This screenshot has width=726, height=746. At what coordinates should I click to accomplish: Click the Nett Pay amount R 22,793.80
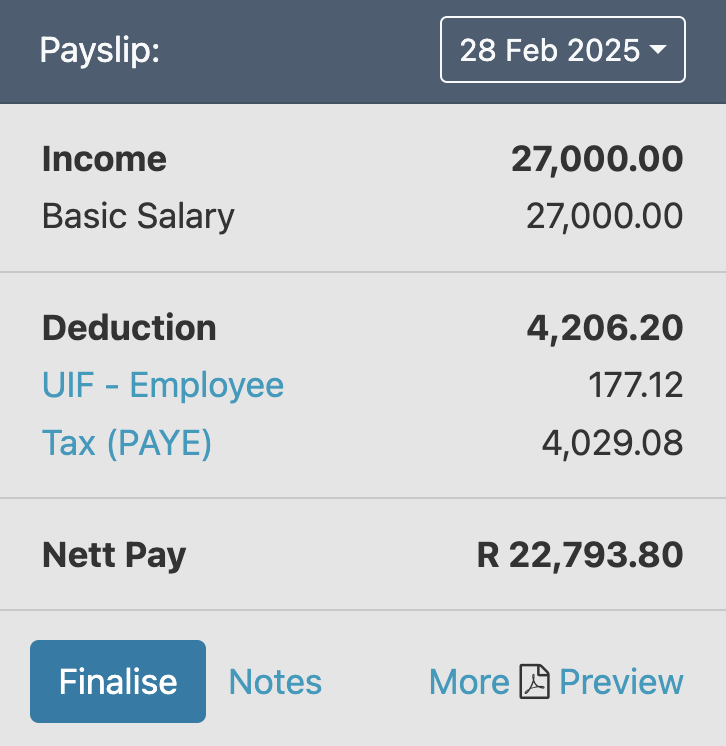click(580, 554)
